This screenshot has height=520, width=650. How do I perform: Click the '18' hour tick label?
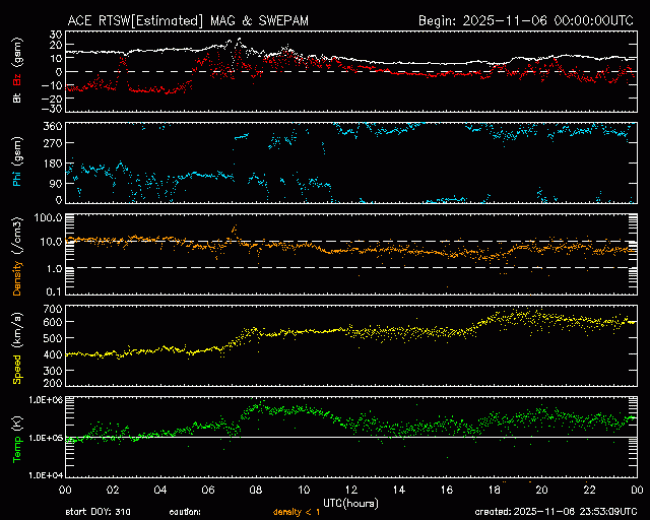(494, 490)
